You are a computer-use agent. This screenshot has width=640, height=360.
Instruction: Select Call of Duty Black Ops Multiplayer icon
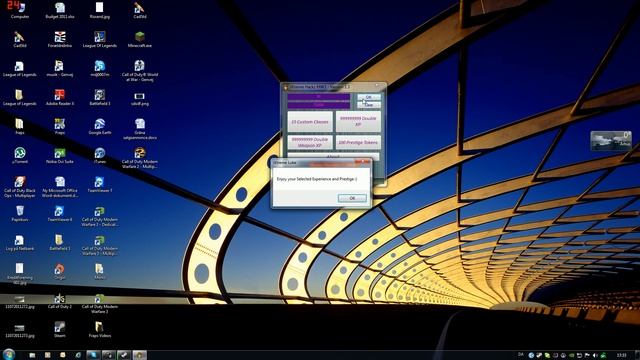click(x=19, y=187)
